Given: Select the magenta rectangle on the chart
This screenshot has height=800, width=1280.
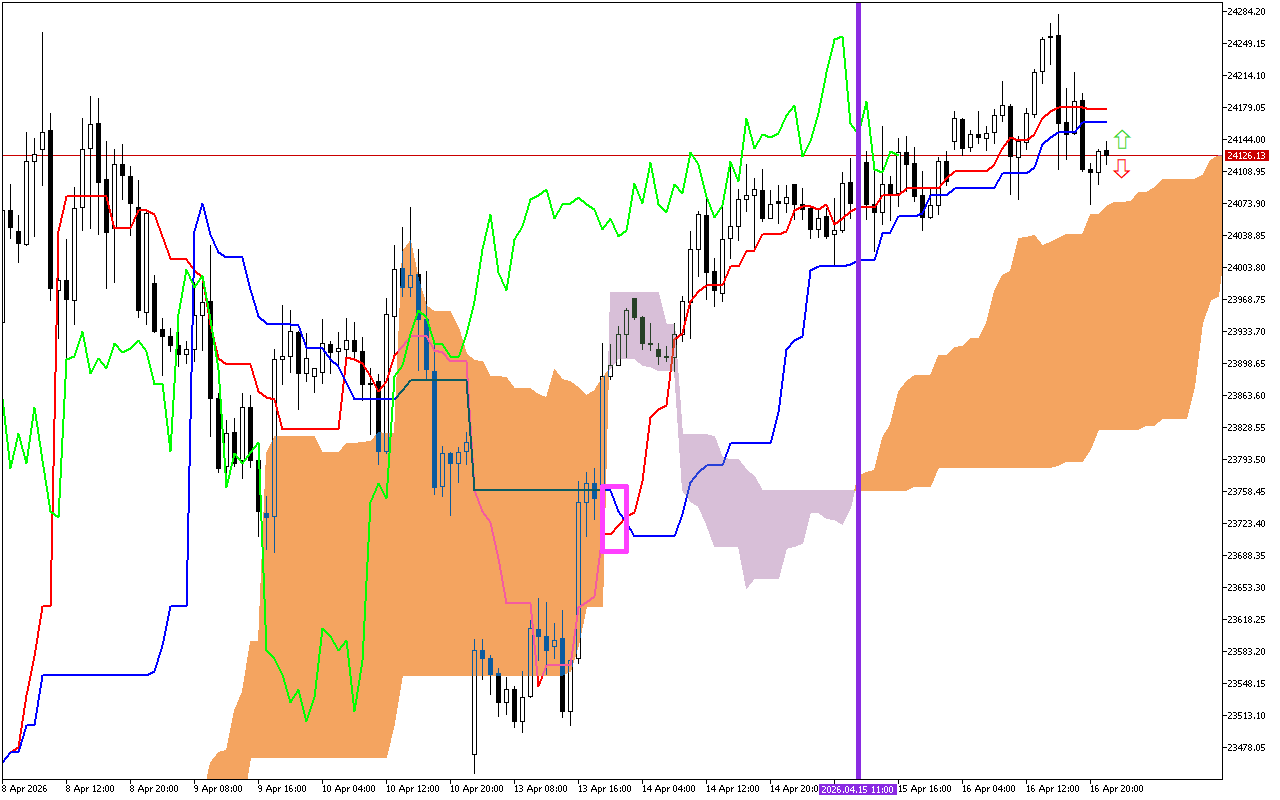Looking at the screenshot, I should (x=614, y=518).
